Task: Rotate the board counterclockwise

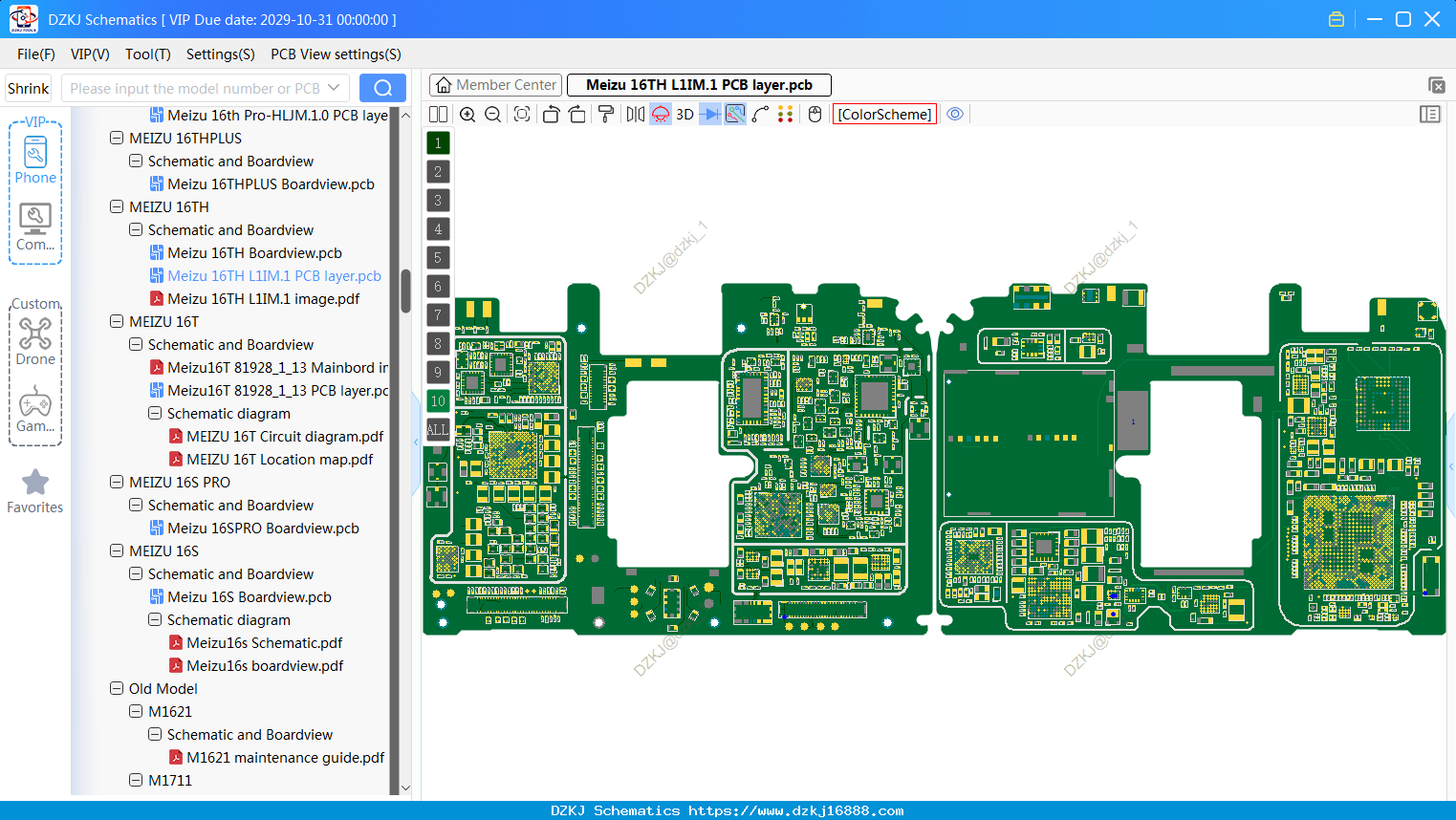Action: coord(551,115)
